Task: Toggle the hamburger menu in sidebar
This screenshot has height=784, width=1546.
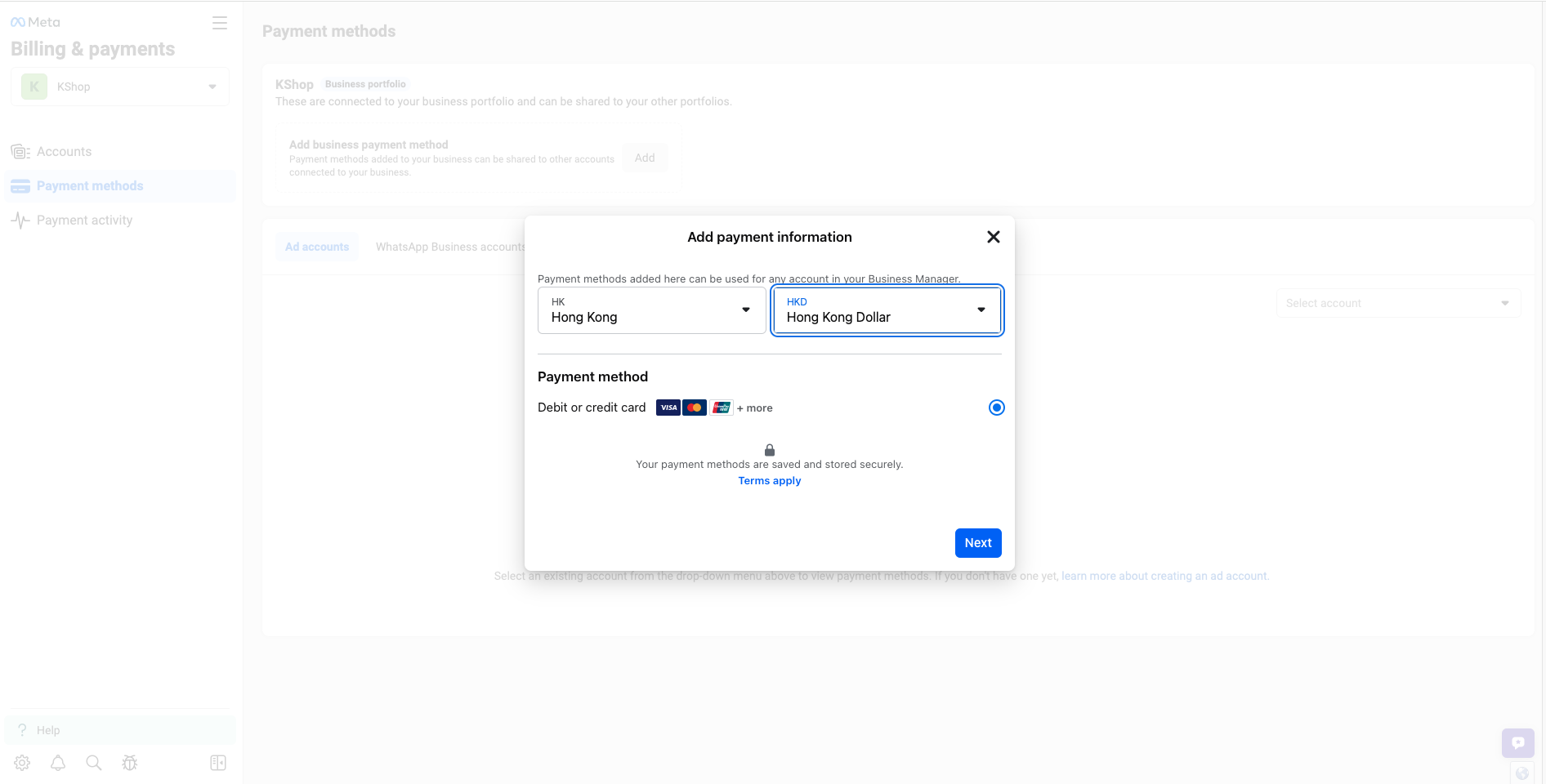Action: (220, 23)
